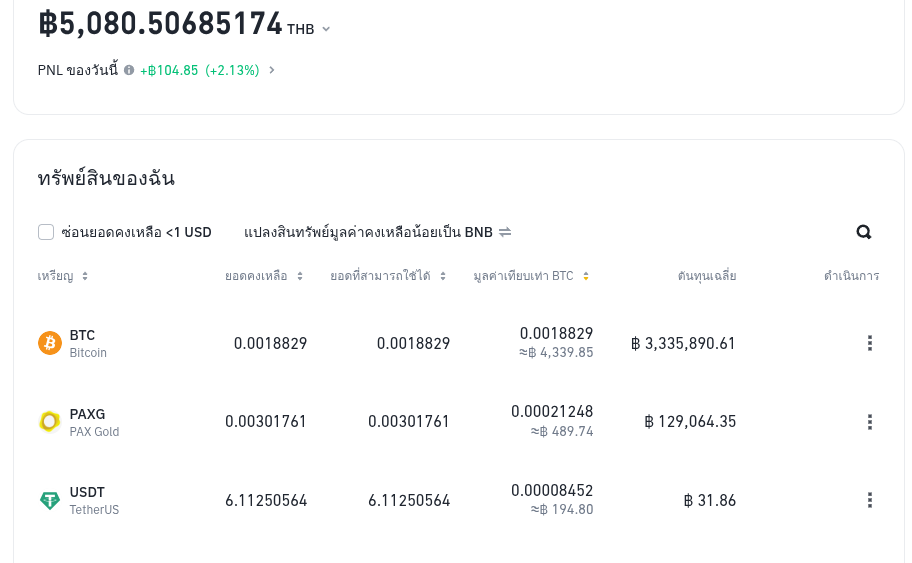This screenshot has width=912, height=563.
Task: Click the Bitcoin coin icon
Action: pos(50,343)
